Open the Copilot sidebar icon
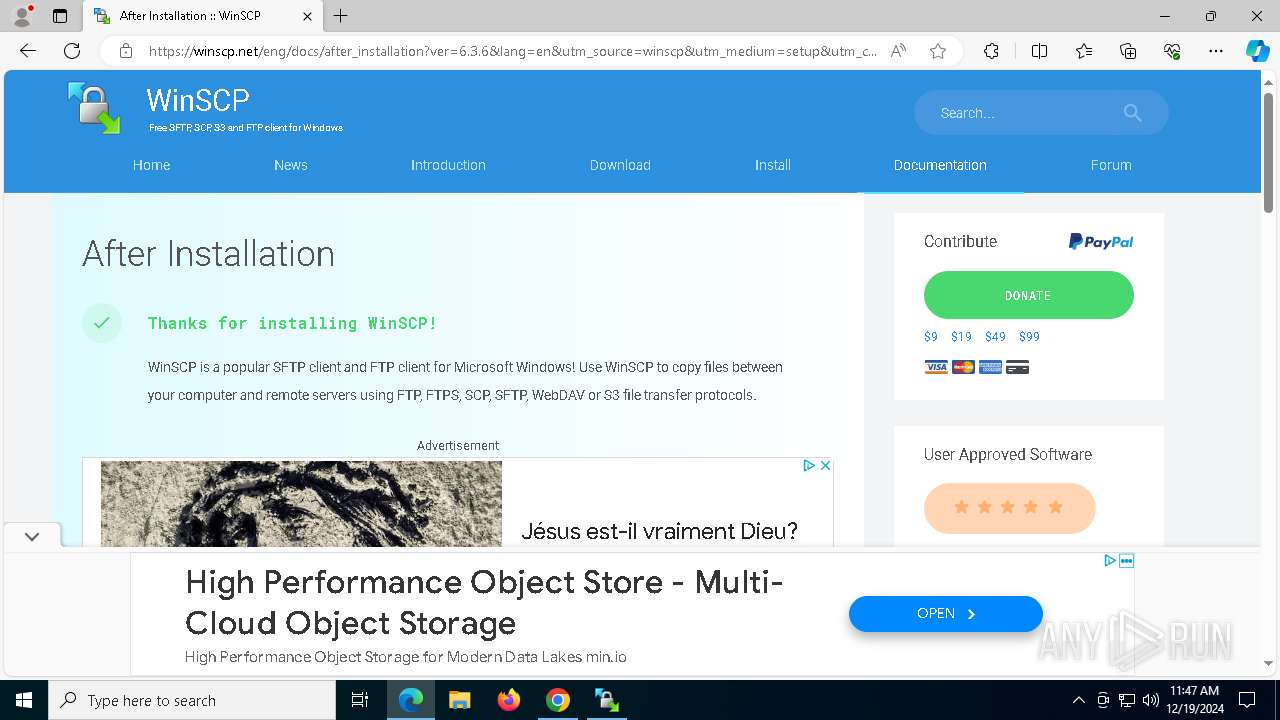The height and width of the screenshot is (720, 1280). (x=1257, y=51)
